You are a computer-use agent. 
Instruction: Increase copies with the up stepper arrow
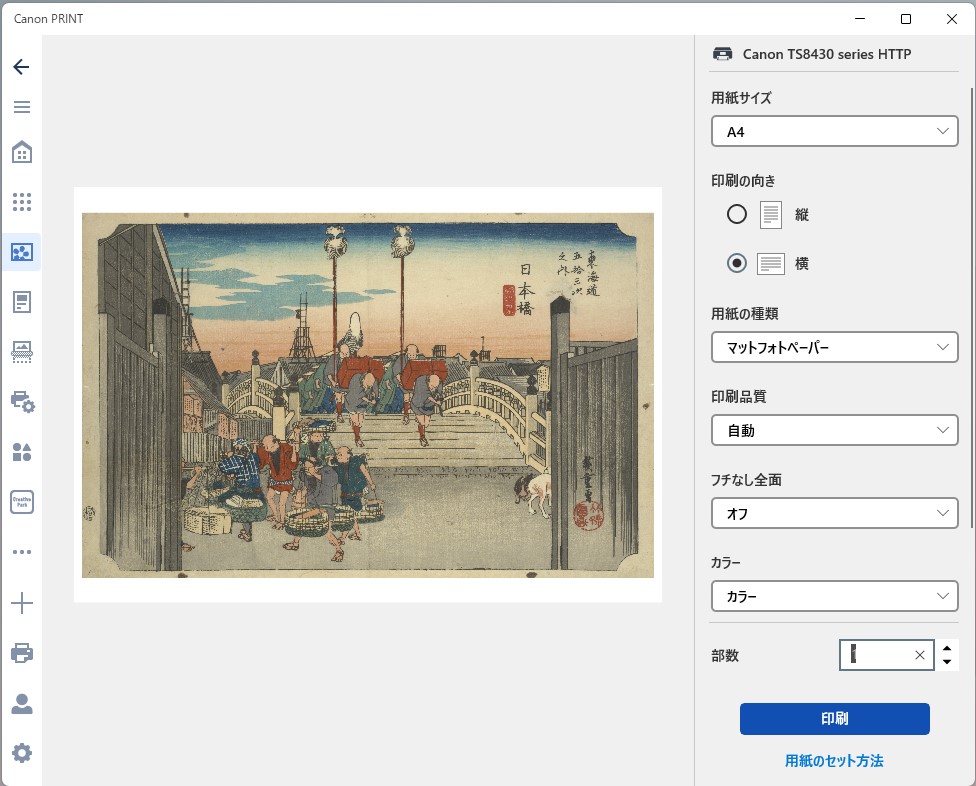coord(947,648)
